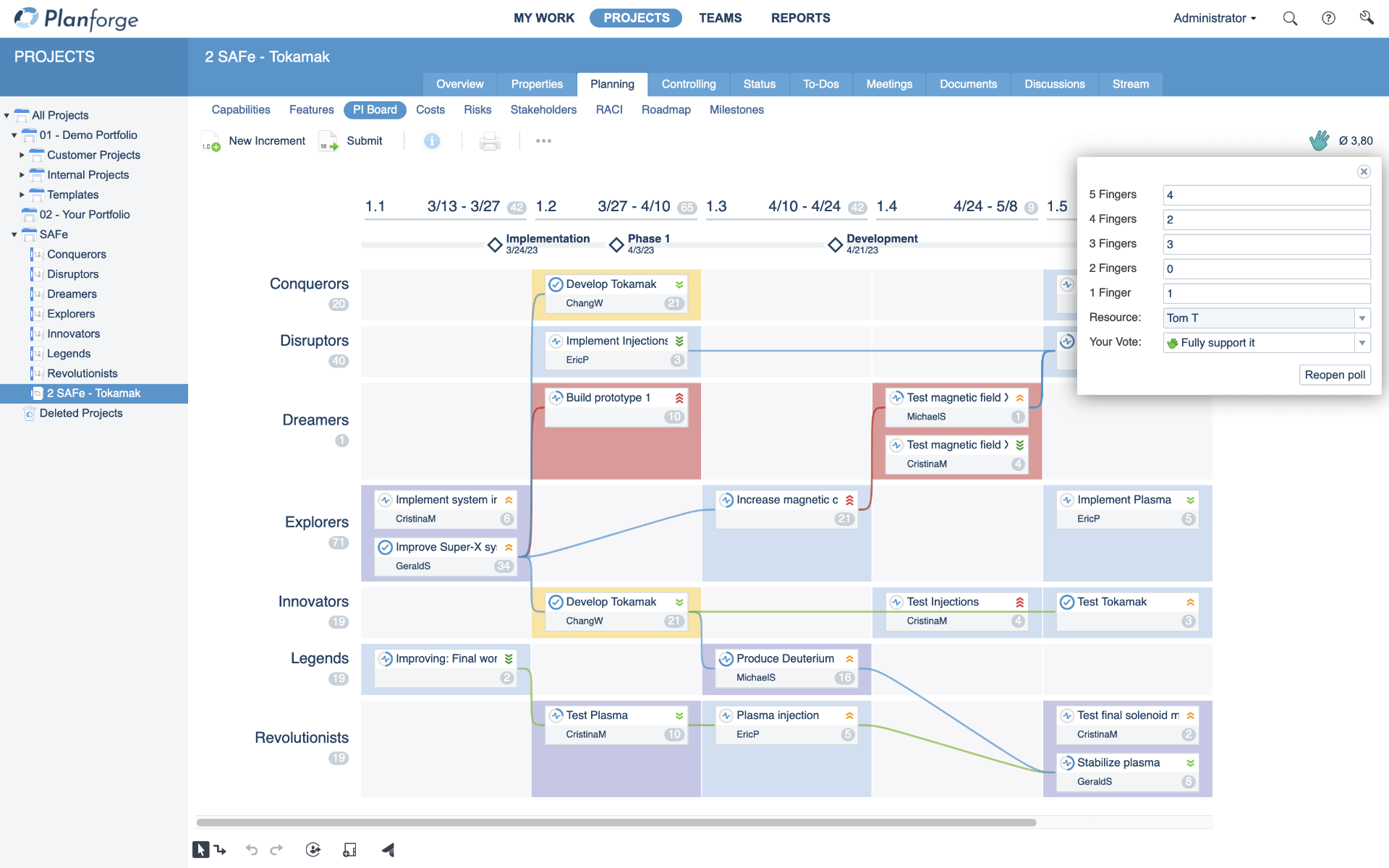The width and height of the screenshot is (1389, 868).
Task: Click the Implementation milestone diamond
Action: [495, 244]
